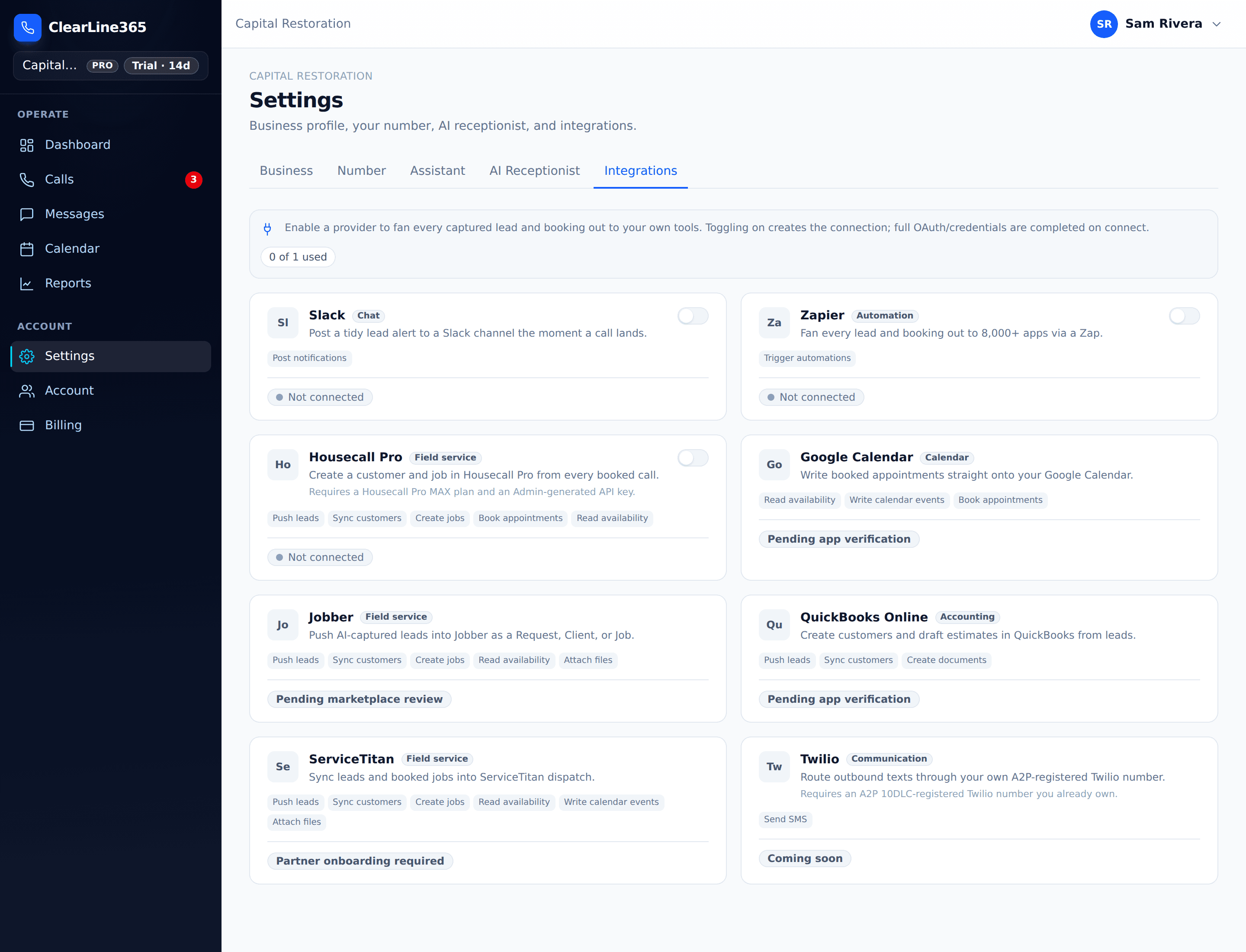Click the Billing card icon
The width and height of the screenshot is (1246, 952).
pos(27,425)
